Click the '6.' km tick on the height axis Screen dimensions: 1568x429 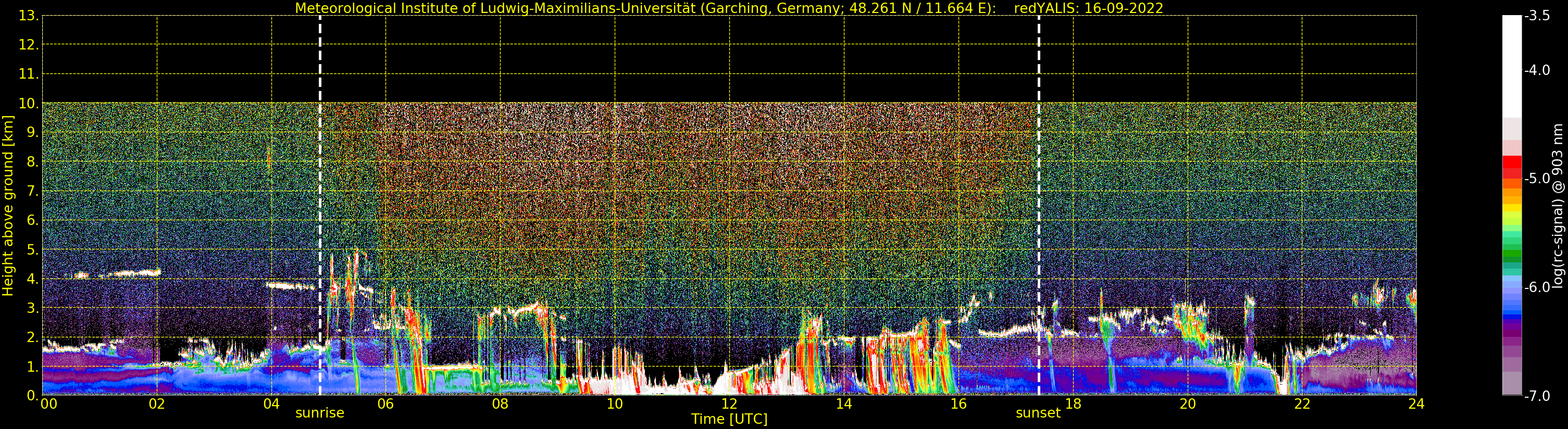33,220
